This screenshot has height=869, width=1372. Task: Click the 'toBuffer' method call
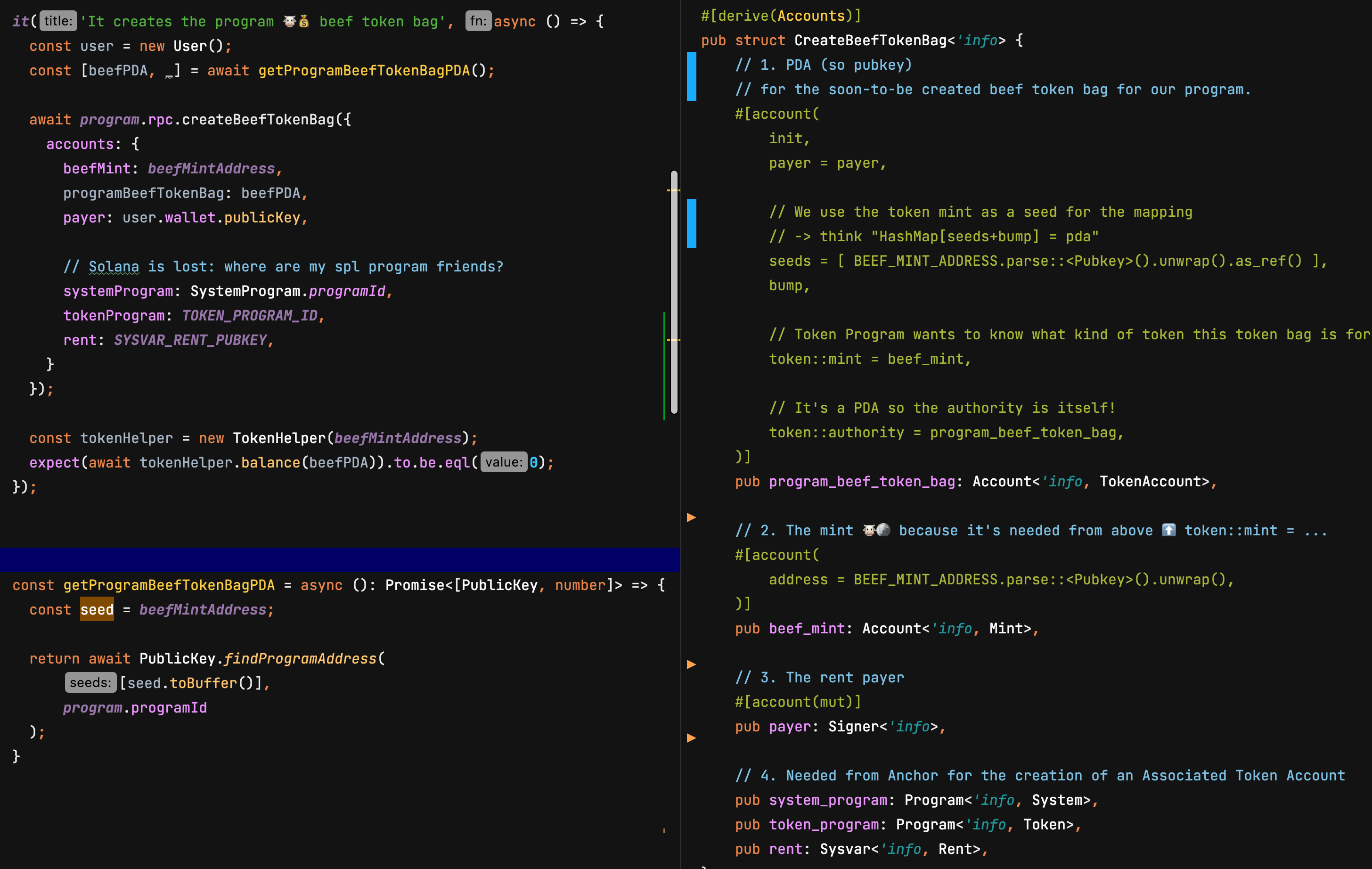click(x=203, y=683)
